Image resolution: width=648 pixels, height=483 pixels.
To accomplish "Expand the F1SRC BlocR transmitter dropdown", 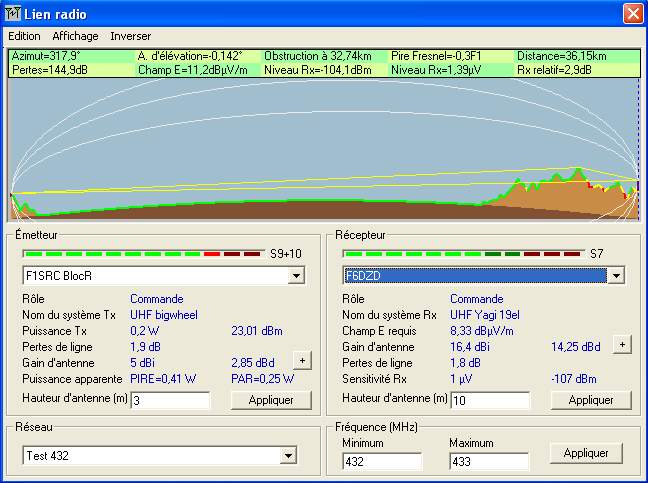I will [x=296, y=276].
